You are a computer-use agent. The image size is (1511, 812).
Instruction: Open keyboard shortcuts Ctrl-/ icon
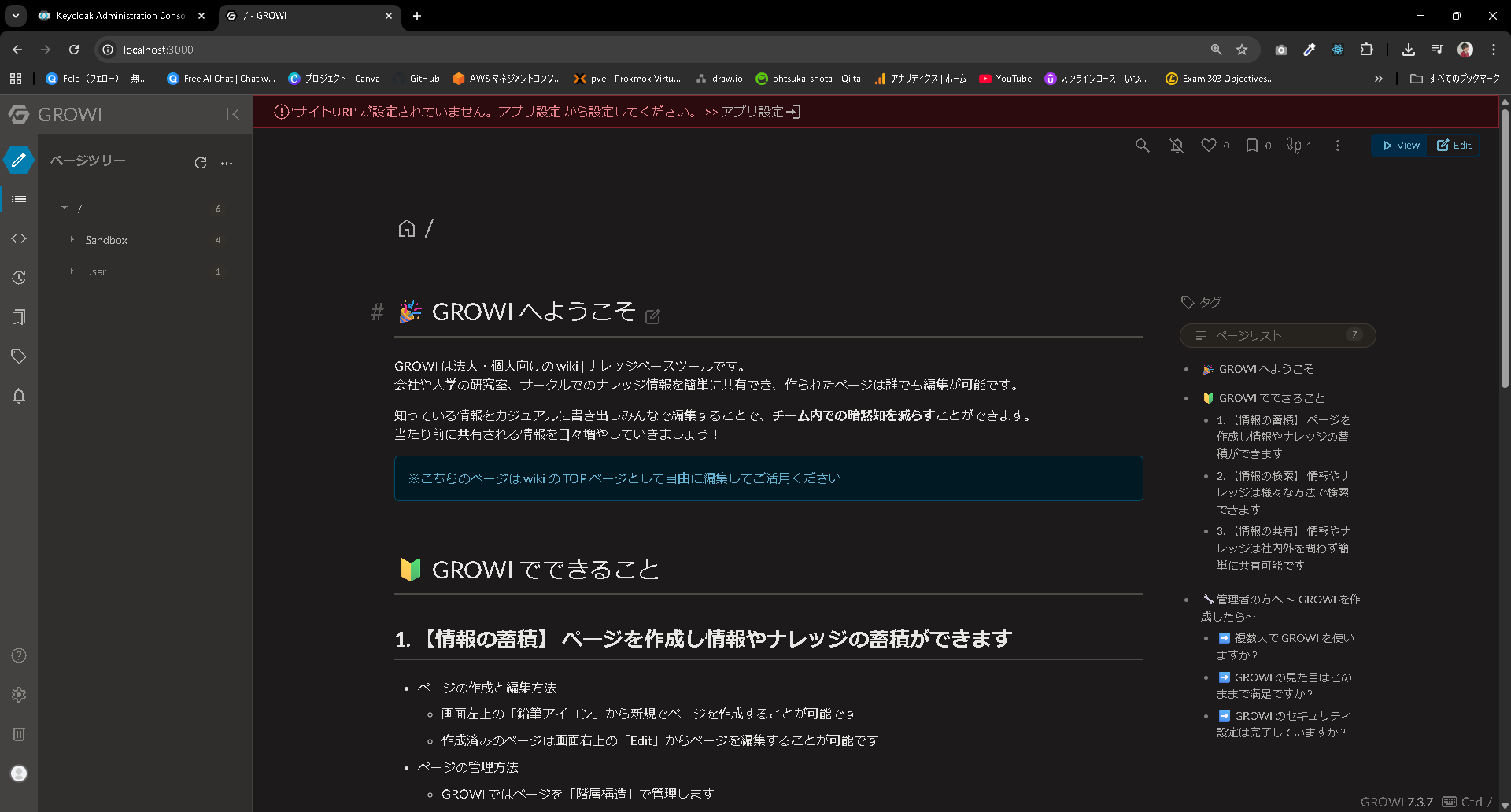coord(1467,802)
